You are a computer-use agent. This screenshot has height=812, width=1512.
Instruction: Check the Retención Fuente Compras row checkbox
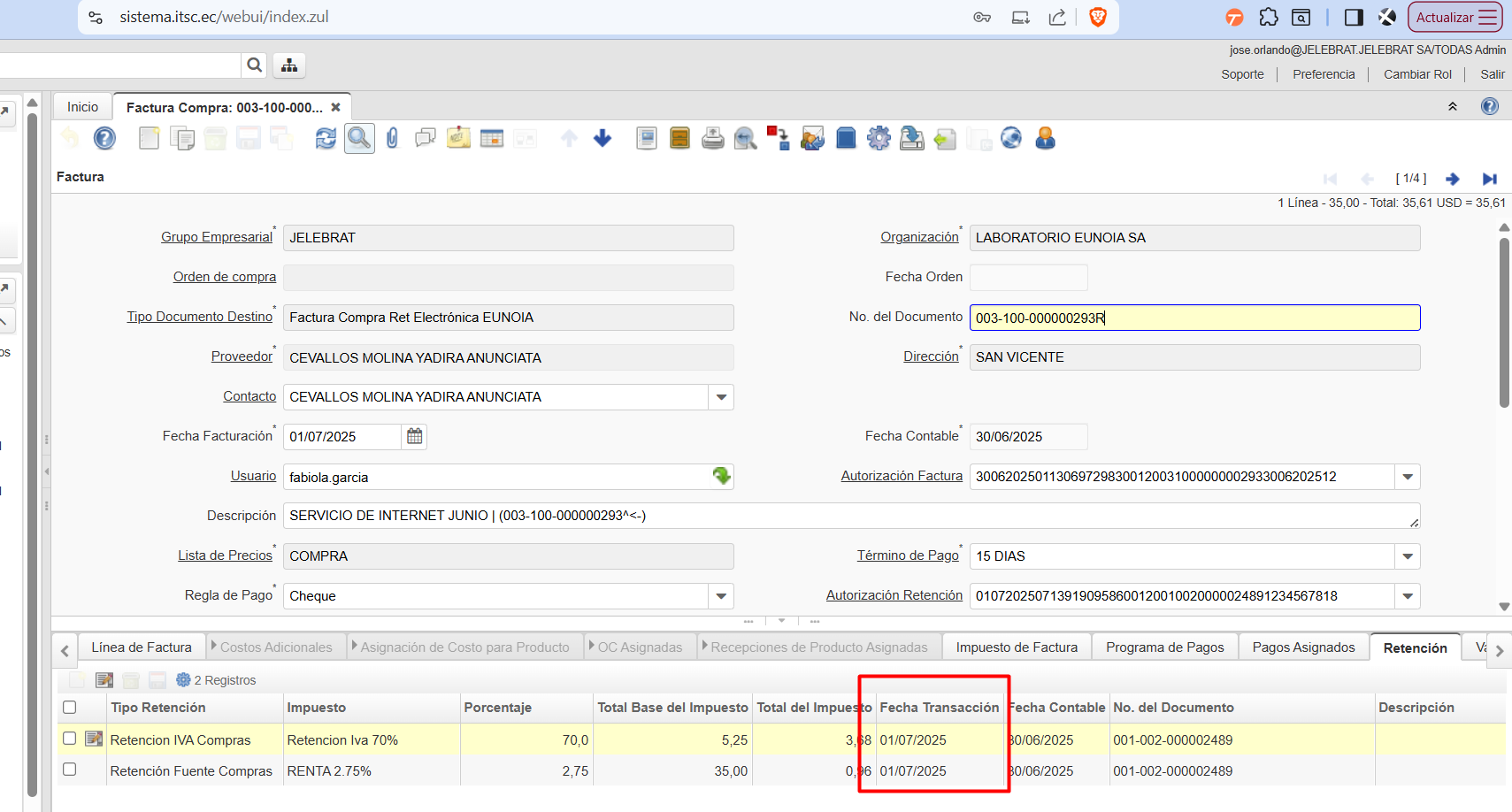70,770
